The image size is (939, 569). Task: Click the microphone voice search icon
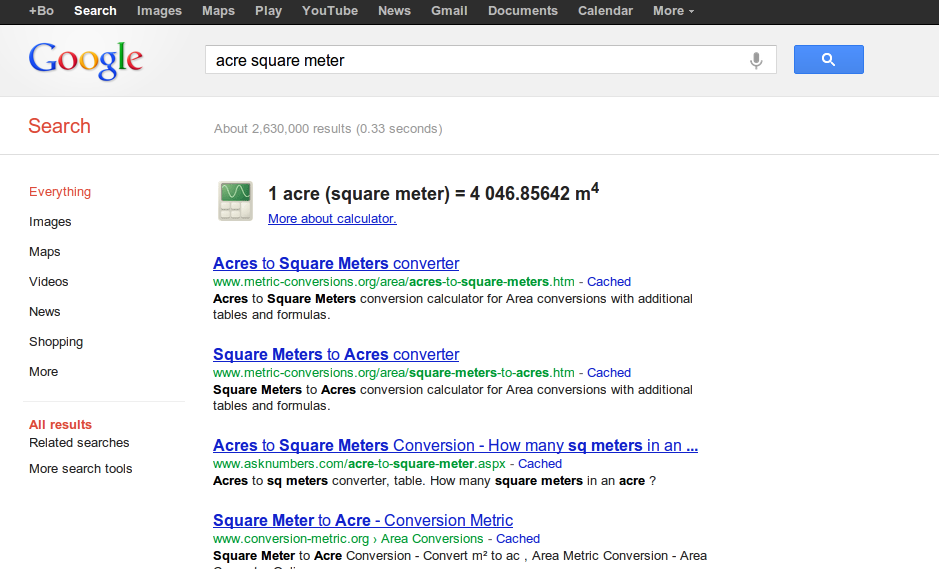tap(756, 60)
